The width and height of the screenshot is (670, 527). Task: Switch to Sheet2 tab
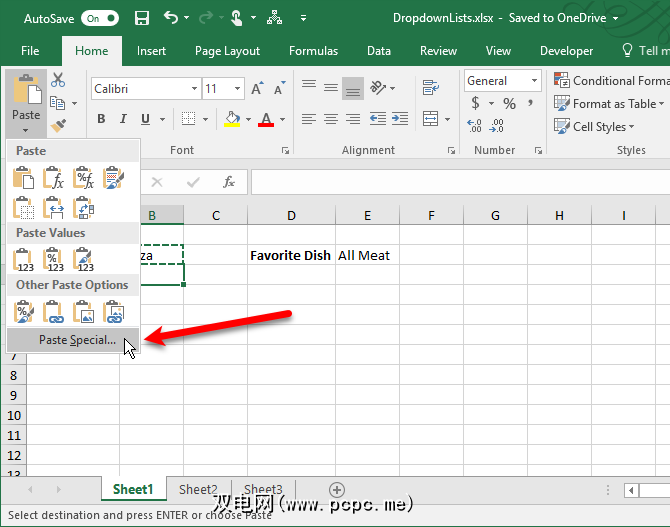[198, 489]
